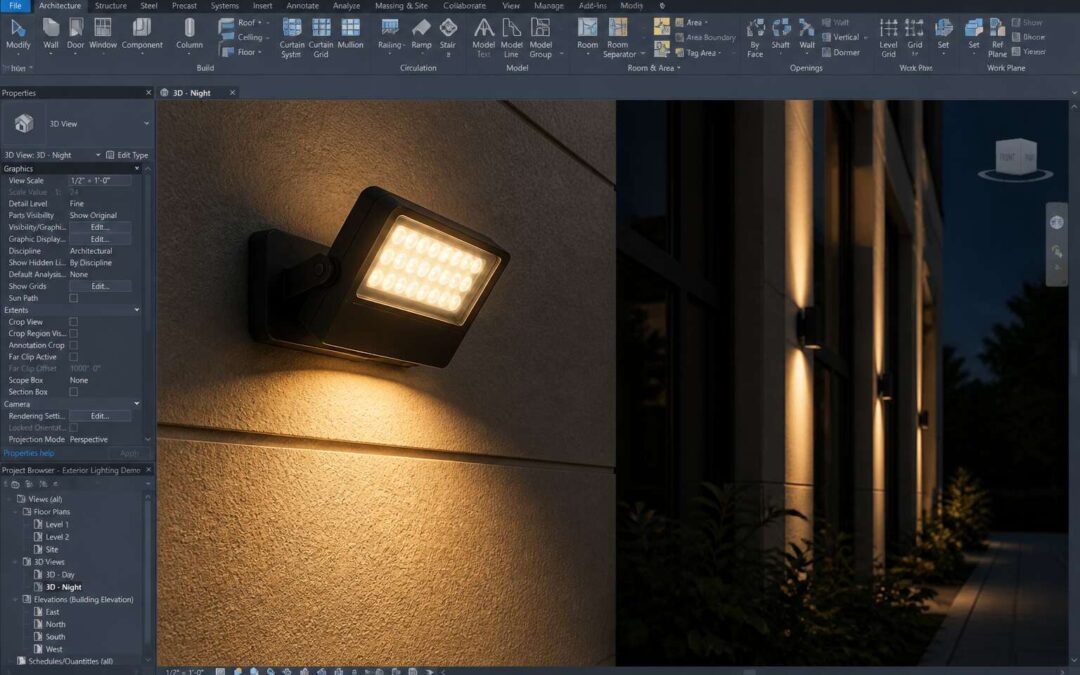Check the Annotation Crop box
Screen dimensions: 1080x675
pyautogui.click(x=74, y=345)
